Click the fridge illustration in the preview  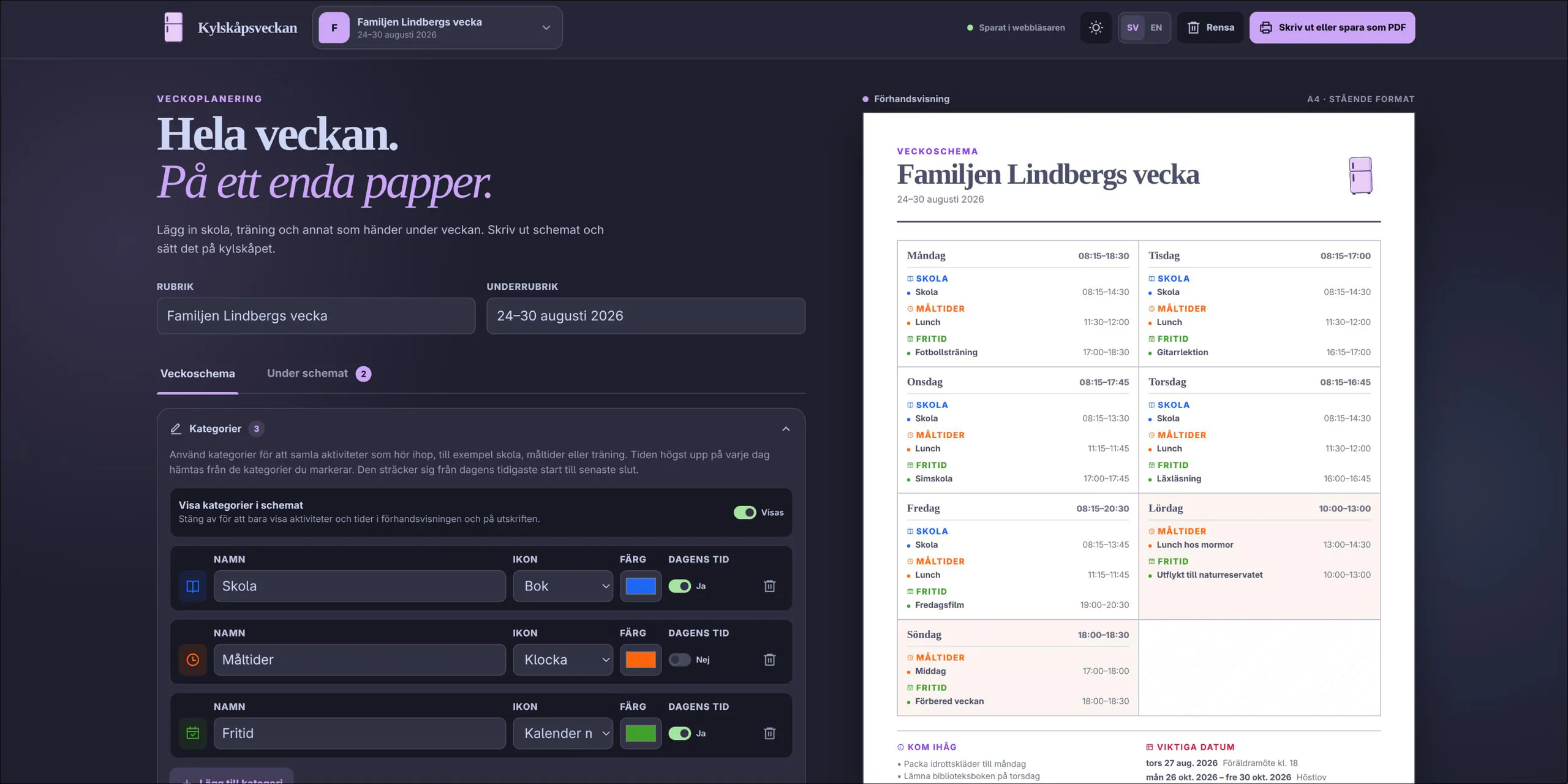coord(1360,176)
